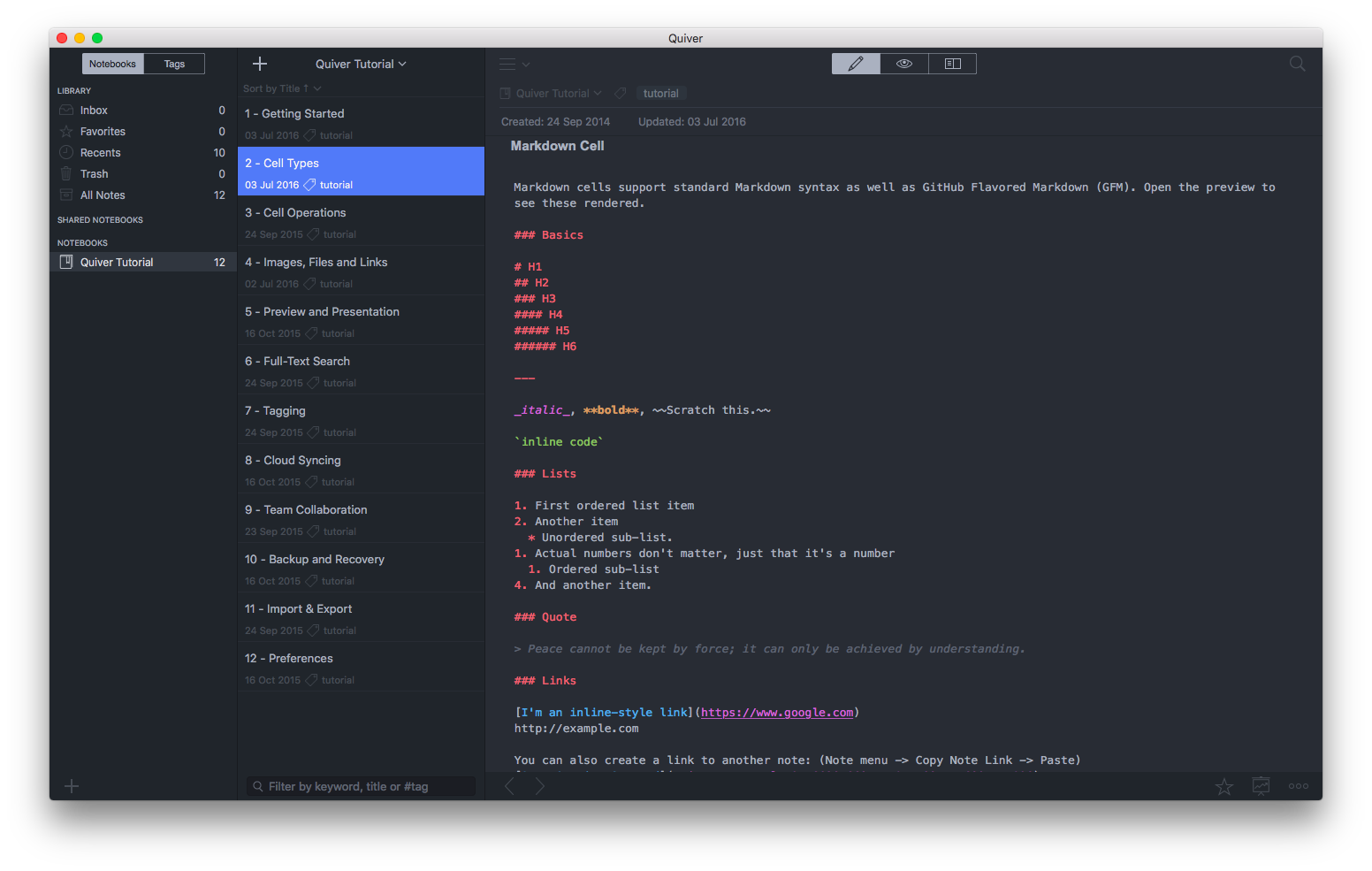Click the `inline code` line

pyautogui.click(x=559, y=442)
